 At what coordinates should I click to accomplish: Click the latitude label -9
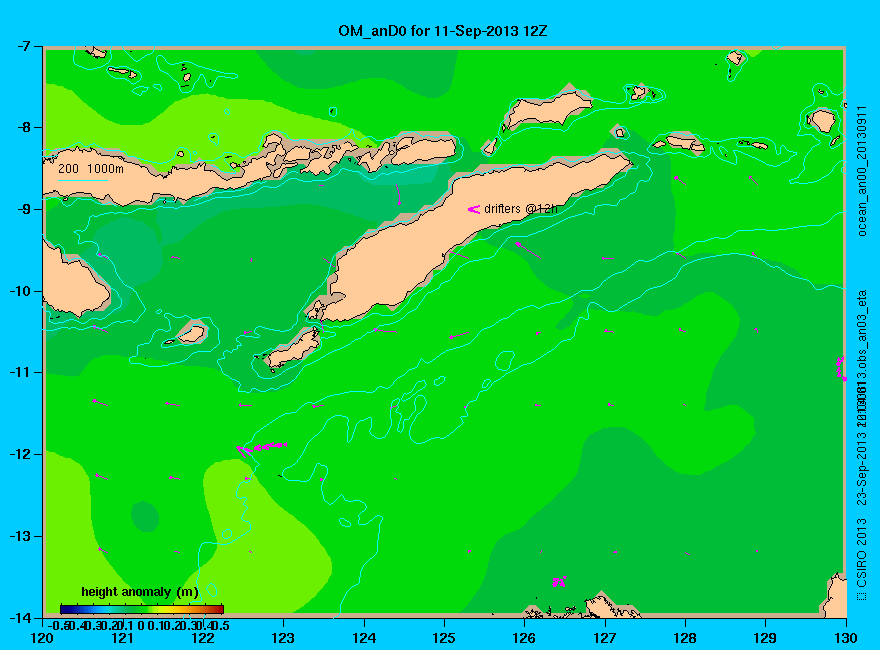click(x=22, y=209)
